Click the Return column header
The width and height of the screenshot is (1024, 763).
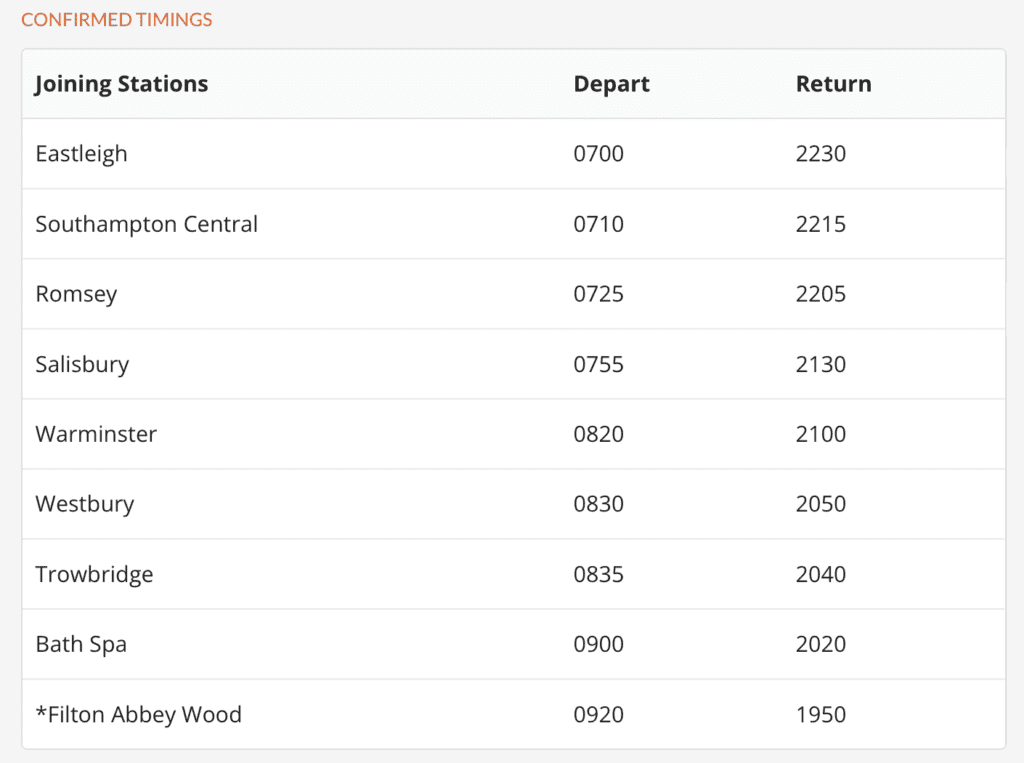pos(833,84)
